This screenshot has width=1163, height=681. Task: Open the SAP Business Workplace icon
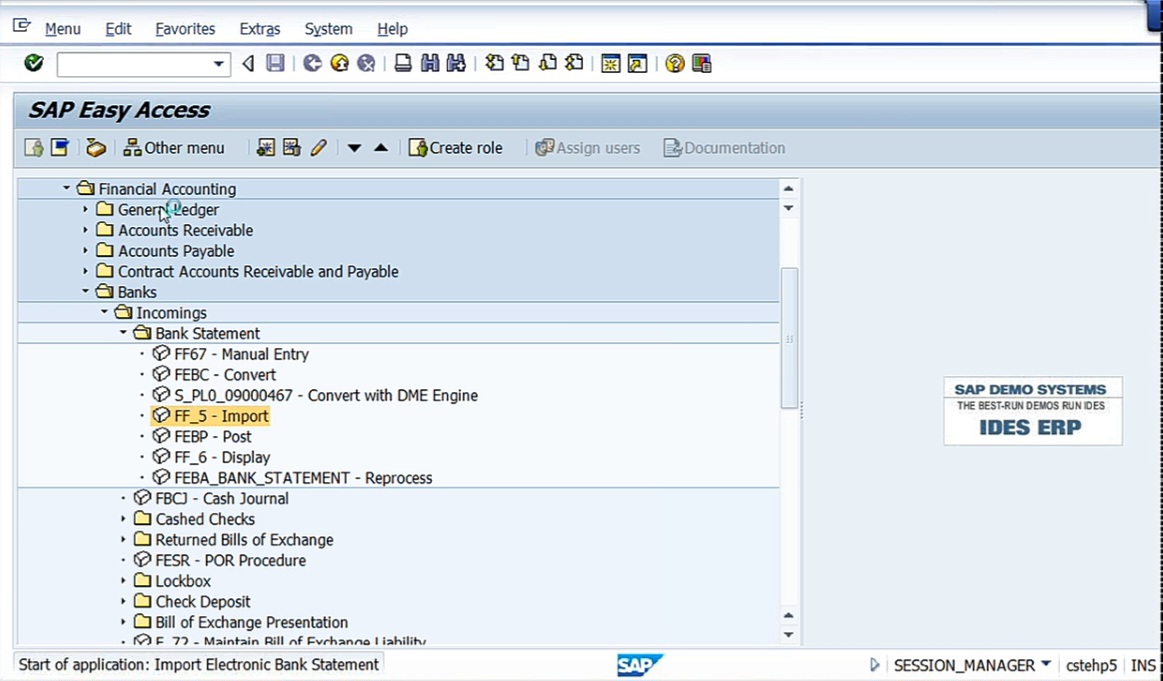tap(96, 148)
